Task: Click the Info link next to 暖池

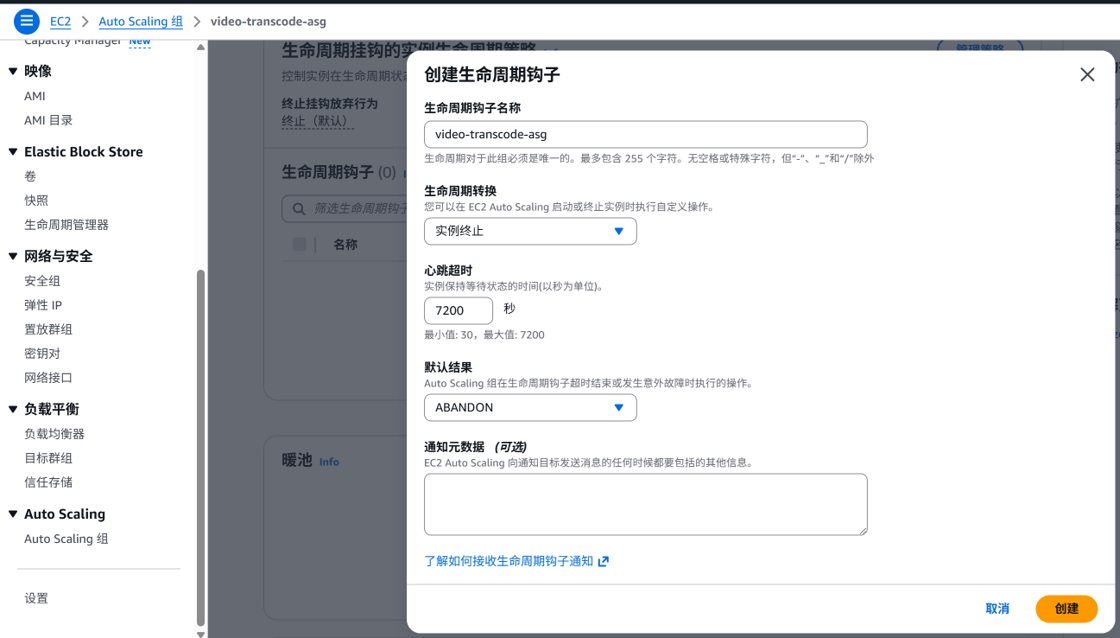Action: [329, 462]
